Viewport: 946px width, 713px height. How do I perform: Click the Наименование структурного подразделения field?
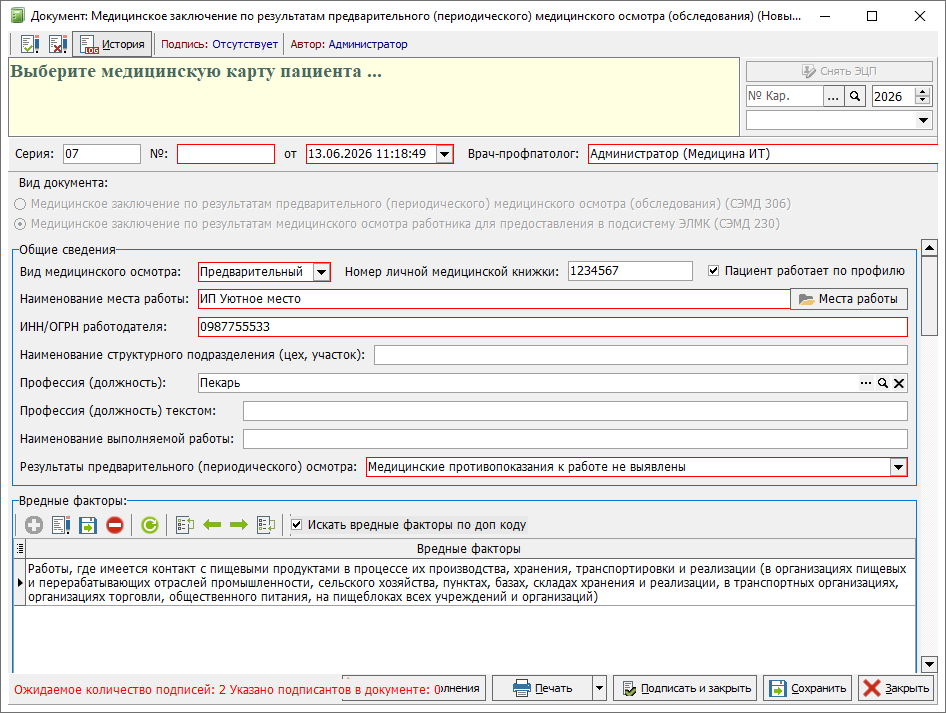pos(641,355)
